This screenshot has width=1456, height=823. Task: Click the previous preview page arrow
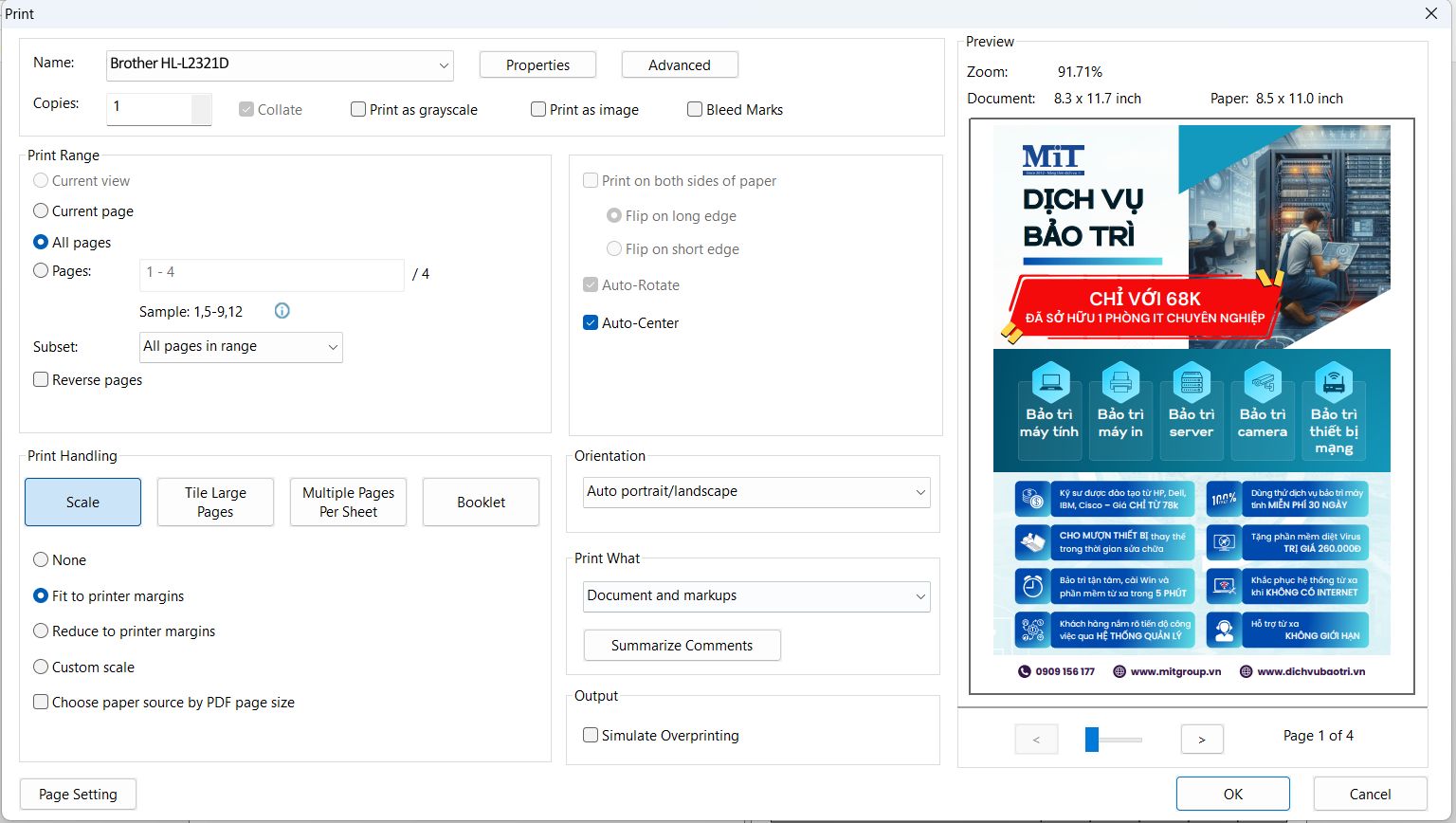click(1036, 739)
